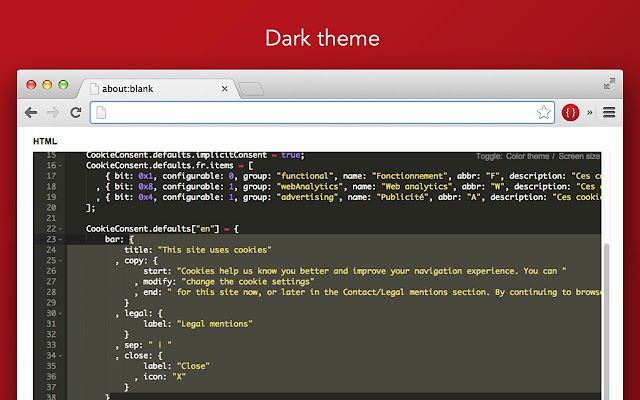Close the about:blank tab
The height and width of the screenshot is (400, 640).
pos(224,89)
